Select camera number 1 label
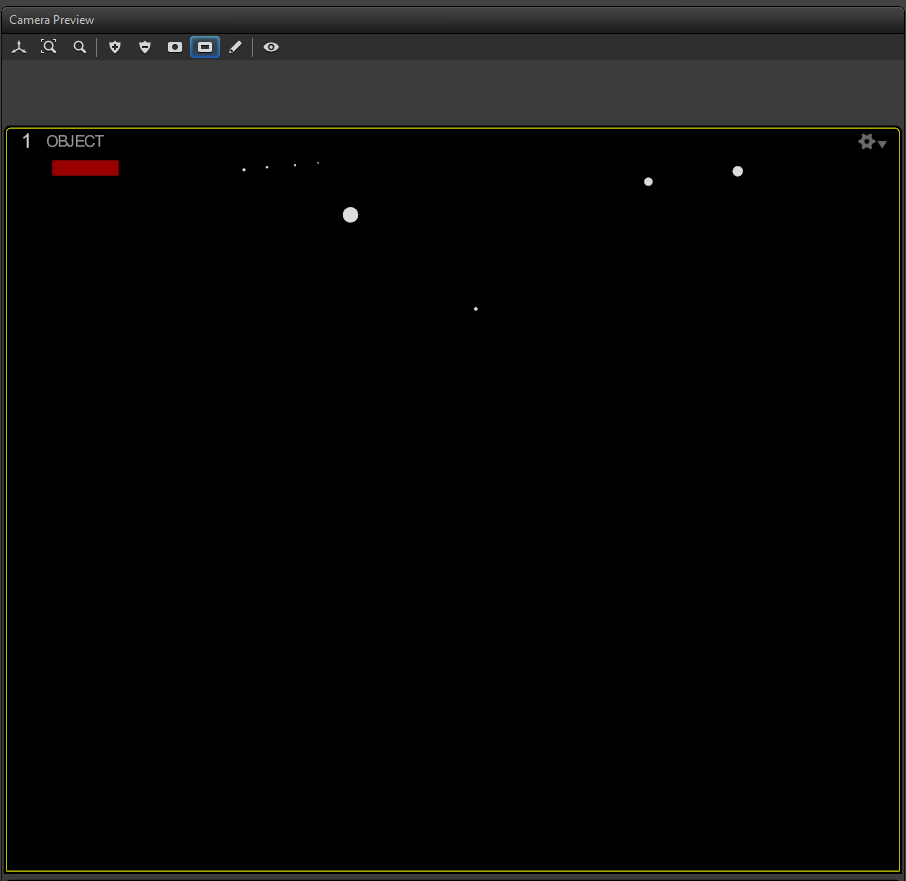The height and width of the screenshot is (881, 906). (27, 142)
